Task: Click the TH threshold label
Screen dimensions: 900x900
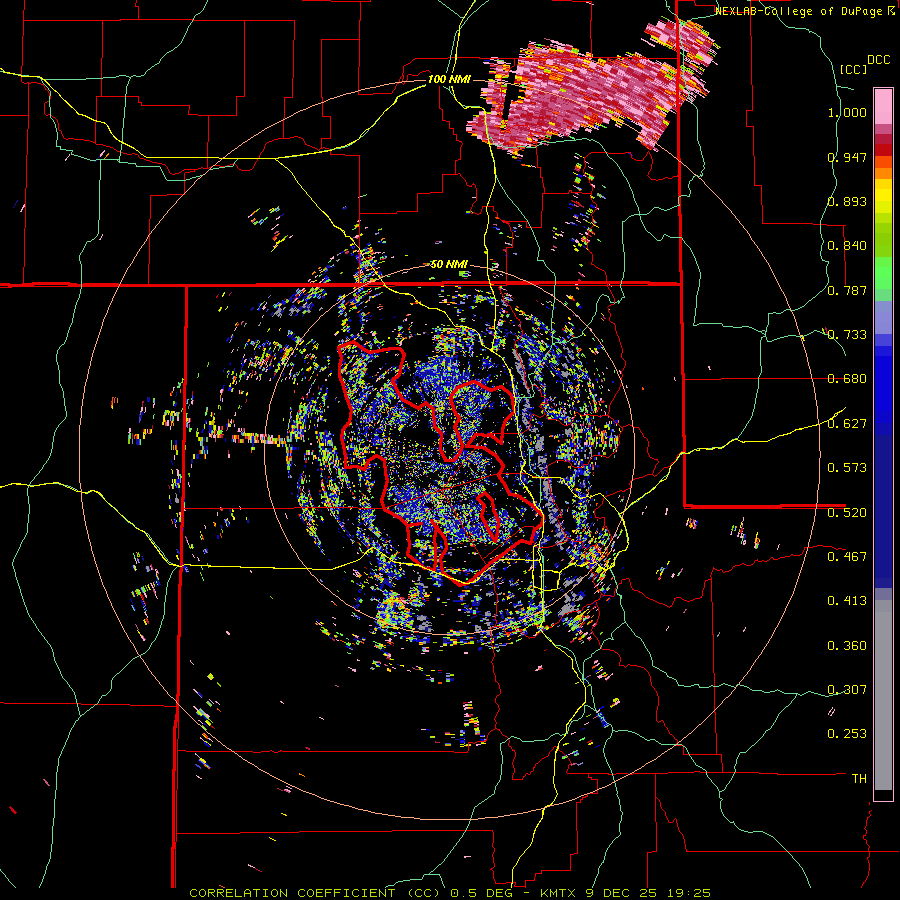Action: click(x=859, y=779)
